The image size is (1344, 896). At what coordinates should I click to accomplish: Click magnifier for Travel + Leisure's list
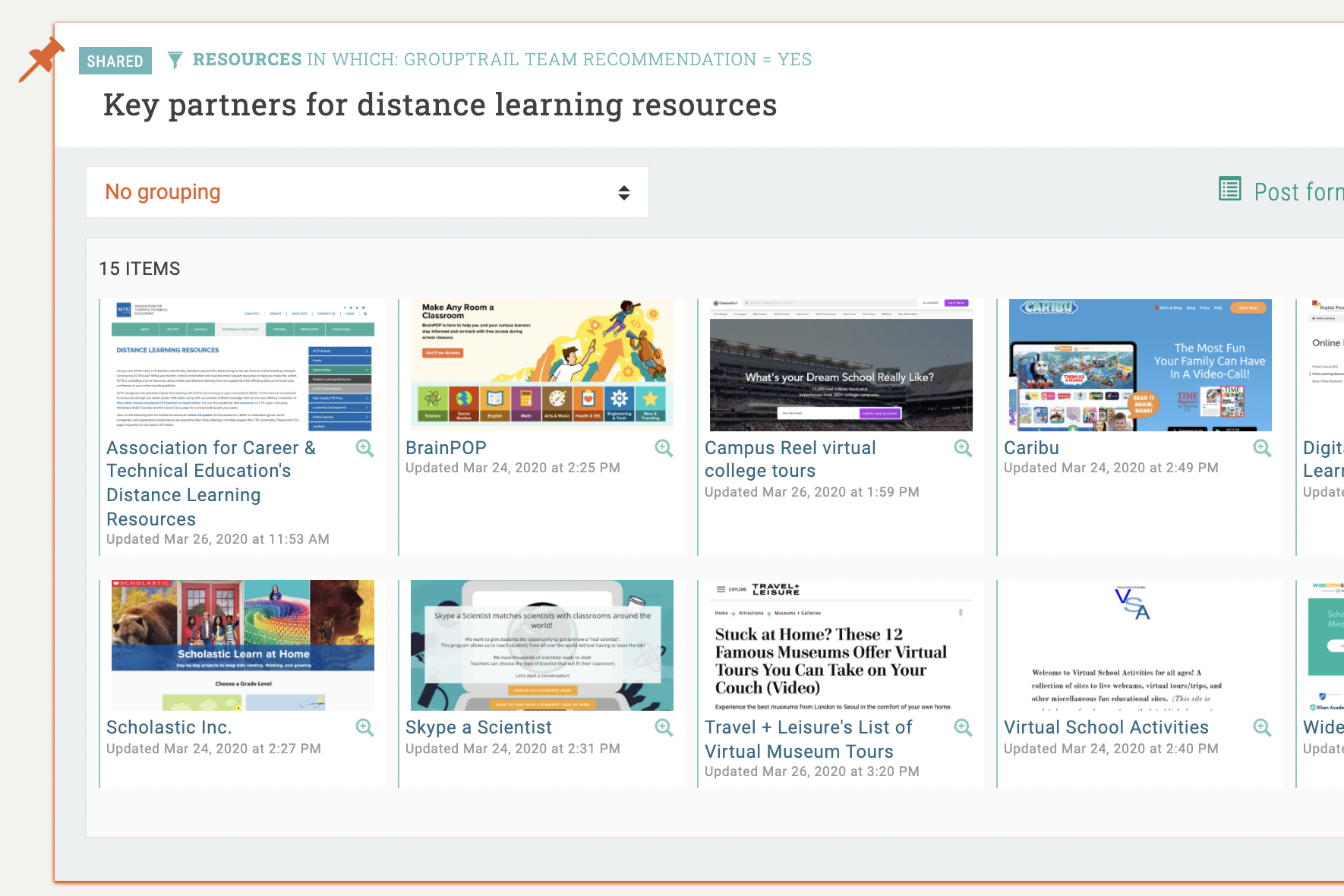point(963,728)
